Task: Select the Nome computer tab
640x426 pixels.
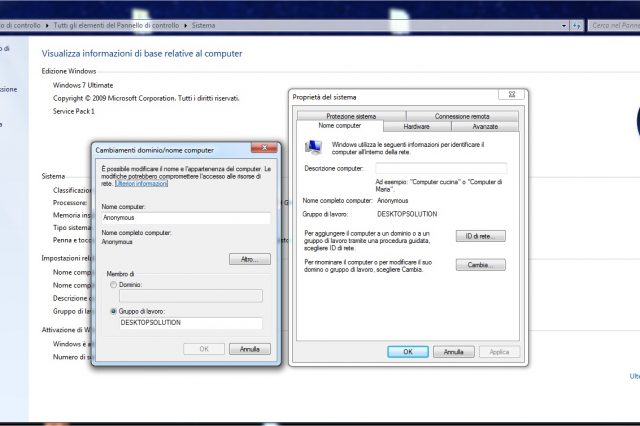Action: pyautogui.click(x=340, y=126)
